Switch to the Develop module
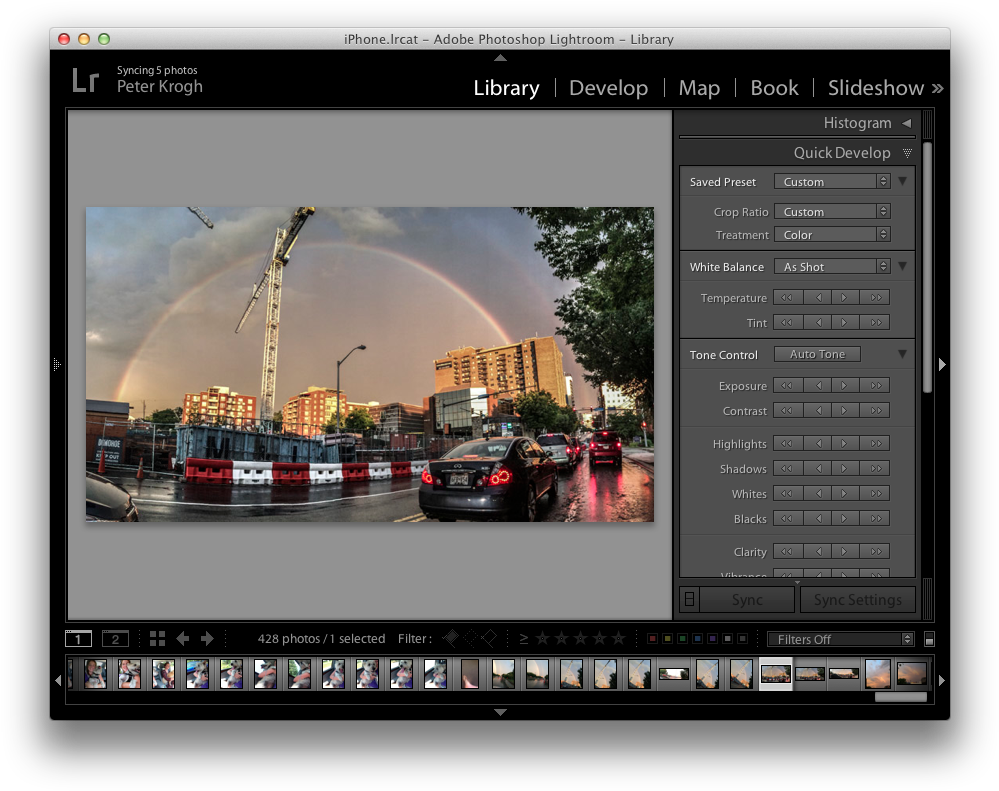Viewport: 999px width, 791px height. [x=608, y=88]
